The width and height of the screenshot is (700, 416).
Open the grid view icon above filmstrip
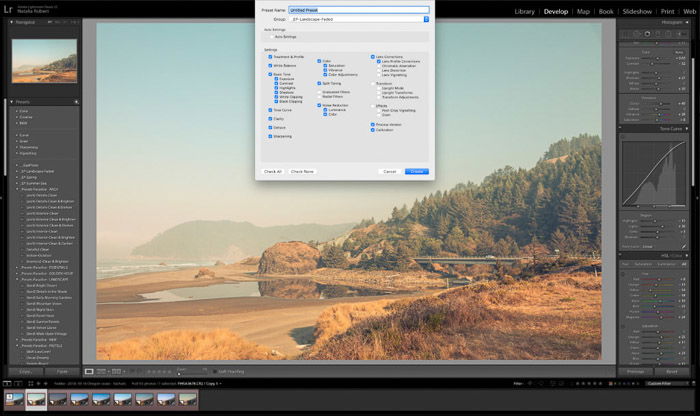tap(31, 383)
